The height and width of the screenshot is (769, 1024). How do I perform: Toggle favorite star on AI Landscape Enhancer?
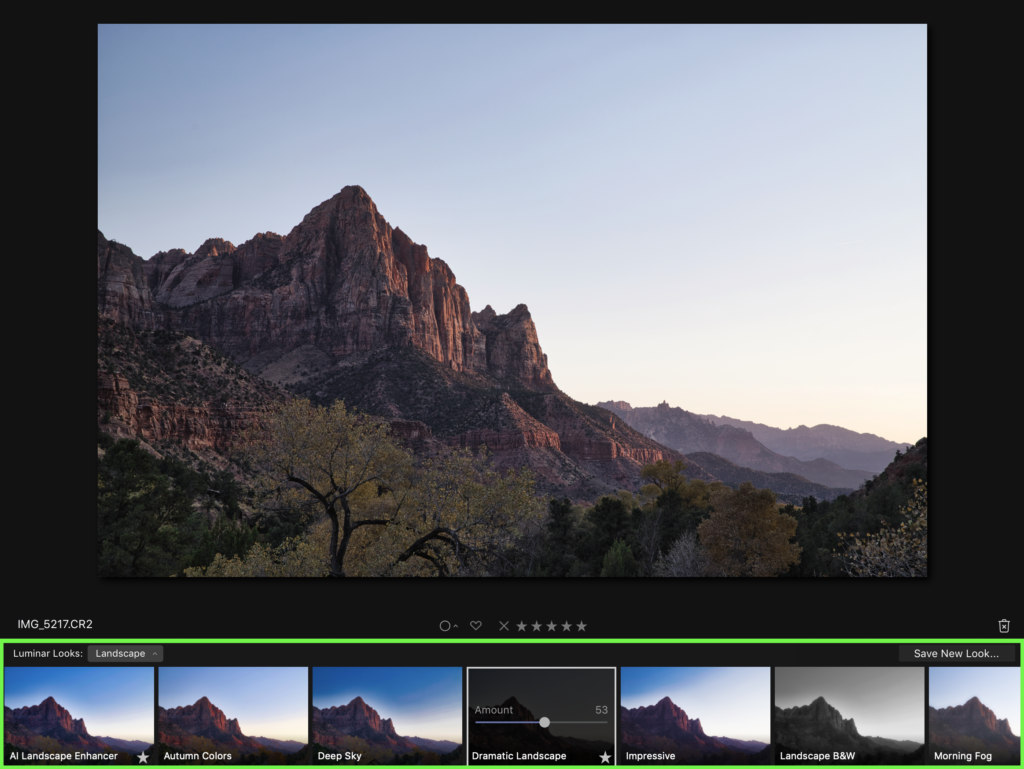[143, 757]
